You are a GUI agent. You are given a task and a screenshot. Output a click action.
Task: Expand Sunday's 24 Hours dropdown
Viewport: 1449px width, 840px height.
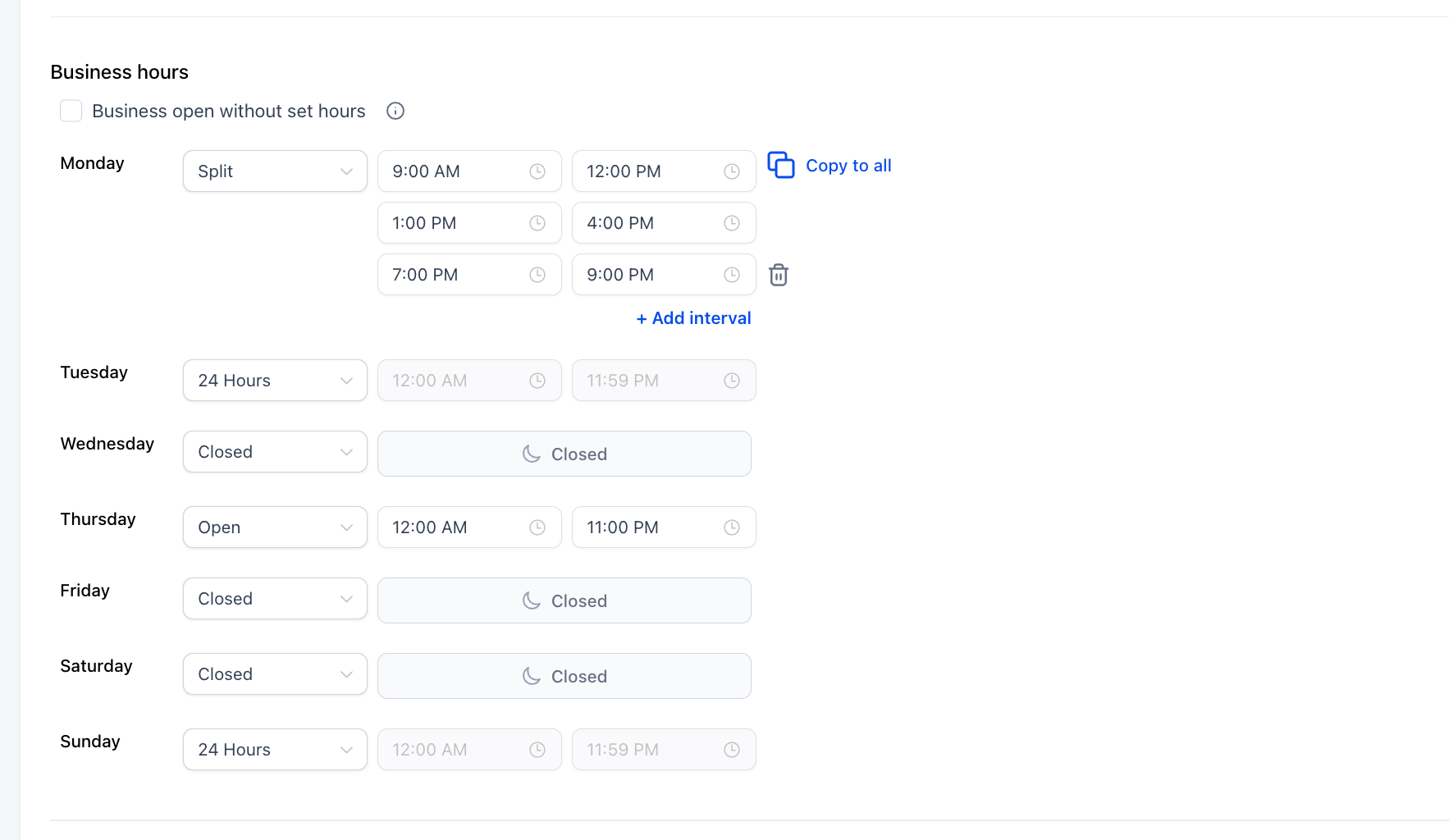pos(275,750)
